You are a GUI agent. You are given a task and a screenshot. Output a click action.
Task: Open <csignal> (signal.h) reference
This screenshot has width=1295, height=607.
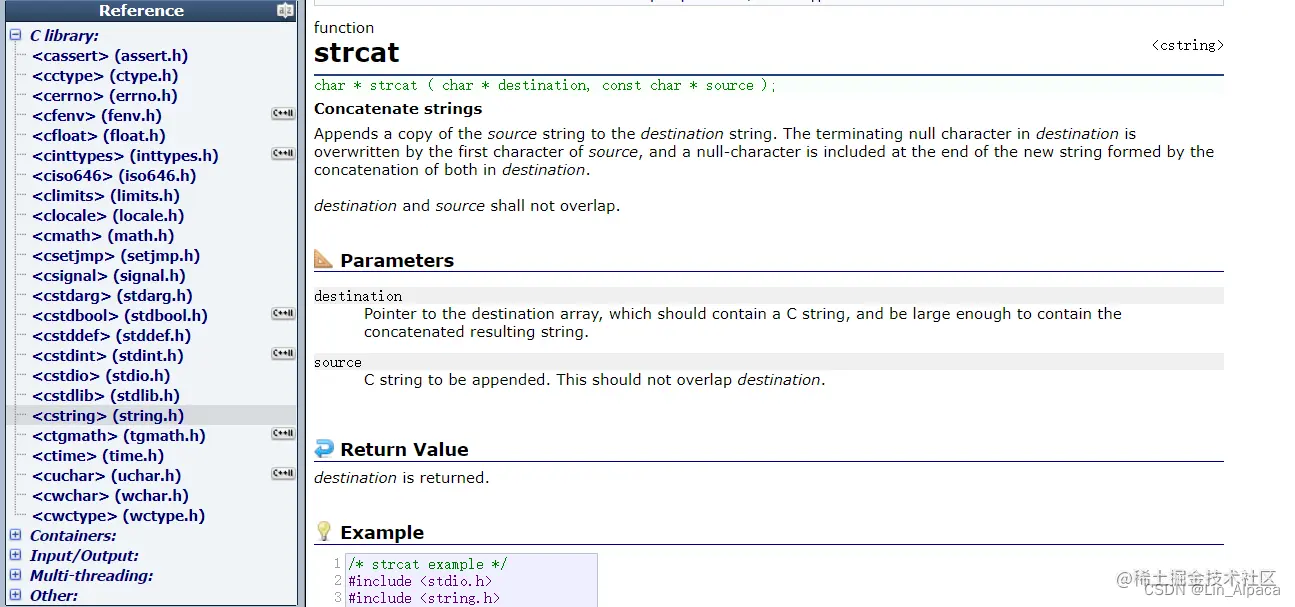(109, 276)
